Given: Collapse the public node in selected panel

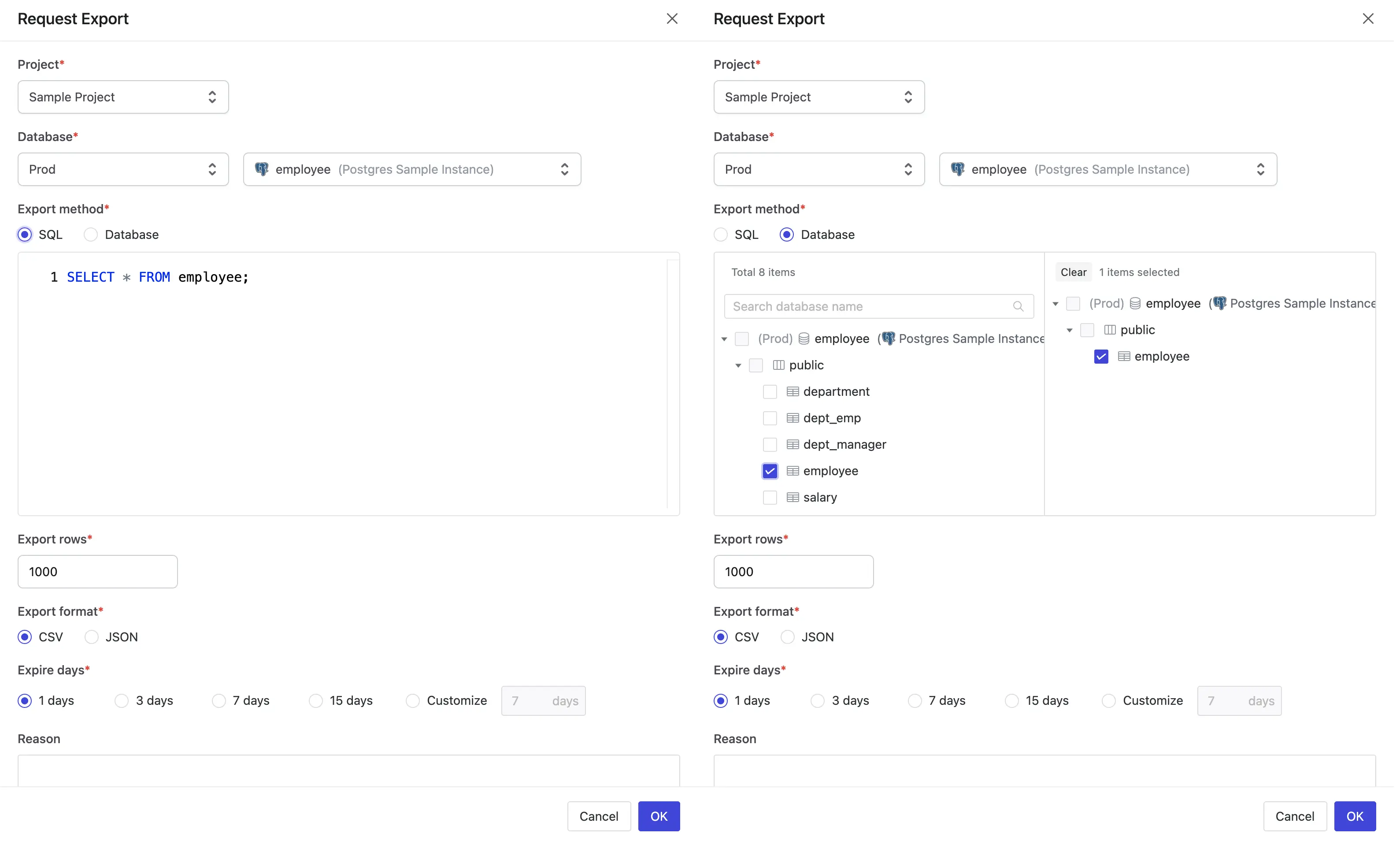Looking at the screenshot, I should coord(1070,331).
